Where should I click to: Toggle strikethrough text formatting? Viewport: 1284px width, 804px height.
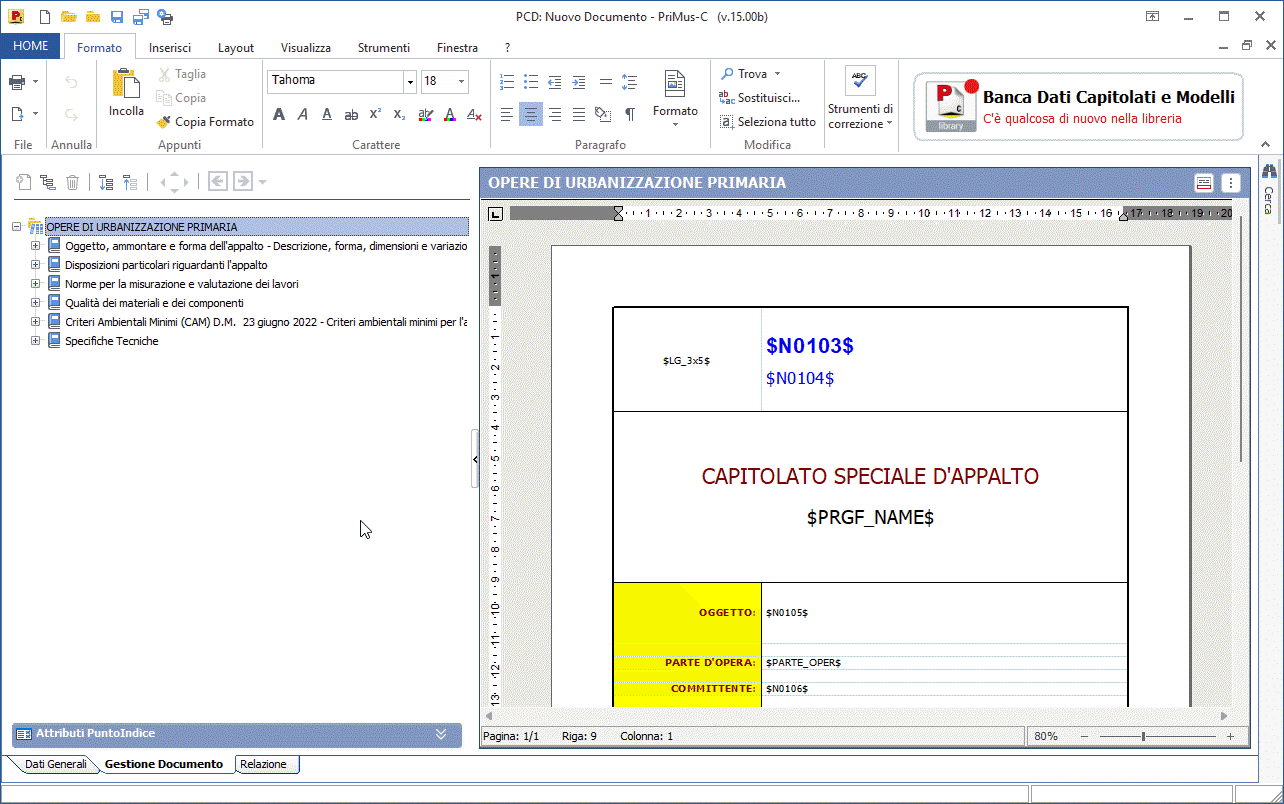tap(351, 115)
